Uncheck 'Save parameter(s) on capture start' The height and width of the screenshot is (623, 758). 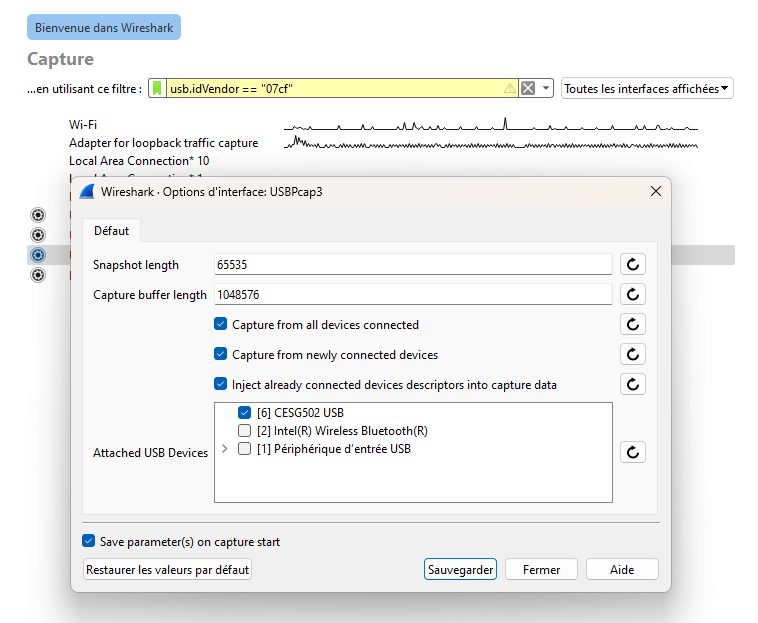point(89,541)
